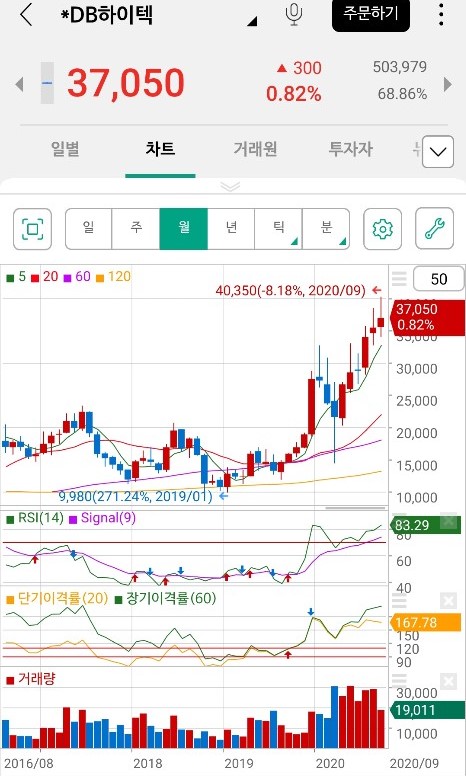
Task: Open the three-dot more options menu
Action: 441,15
